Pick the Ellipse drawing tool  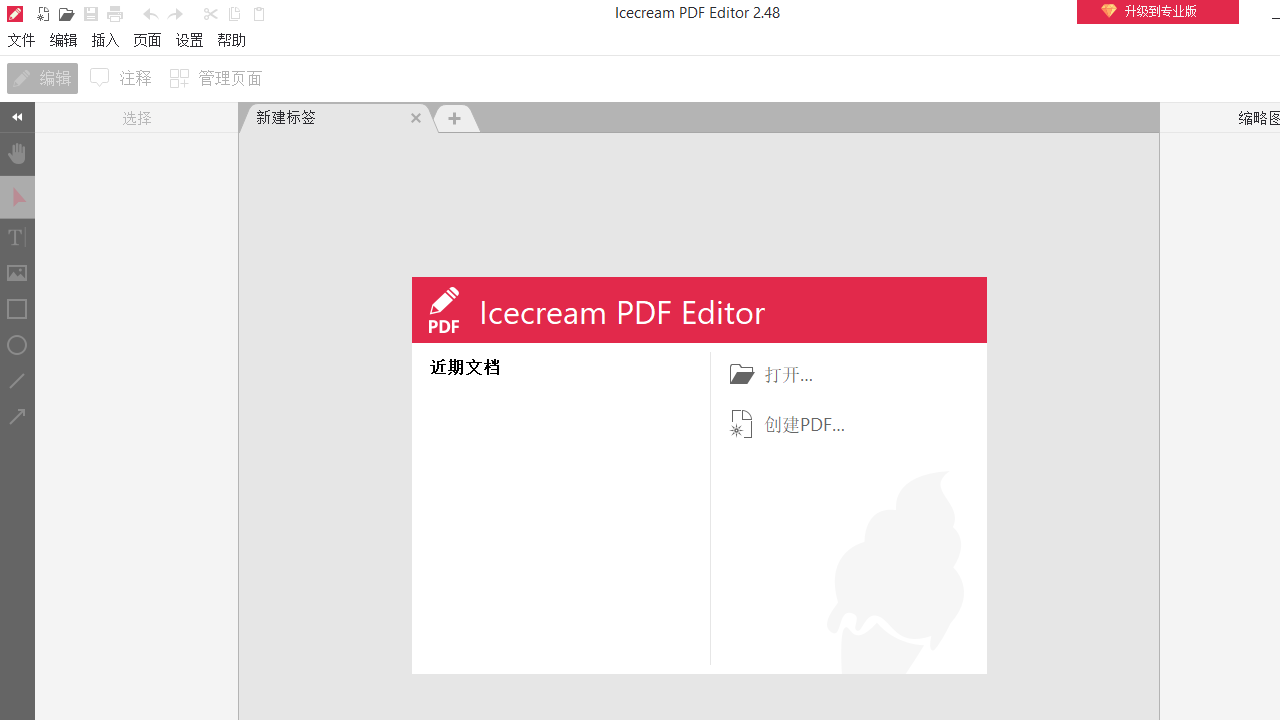click(x=16, y=345)
